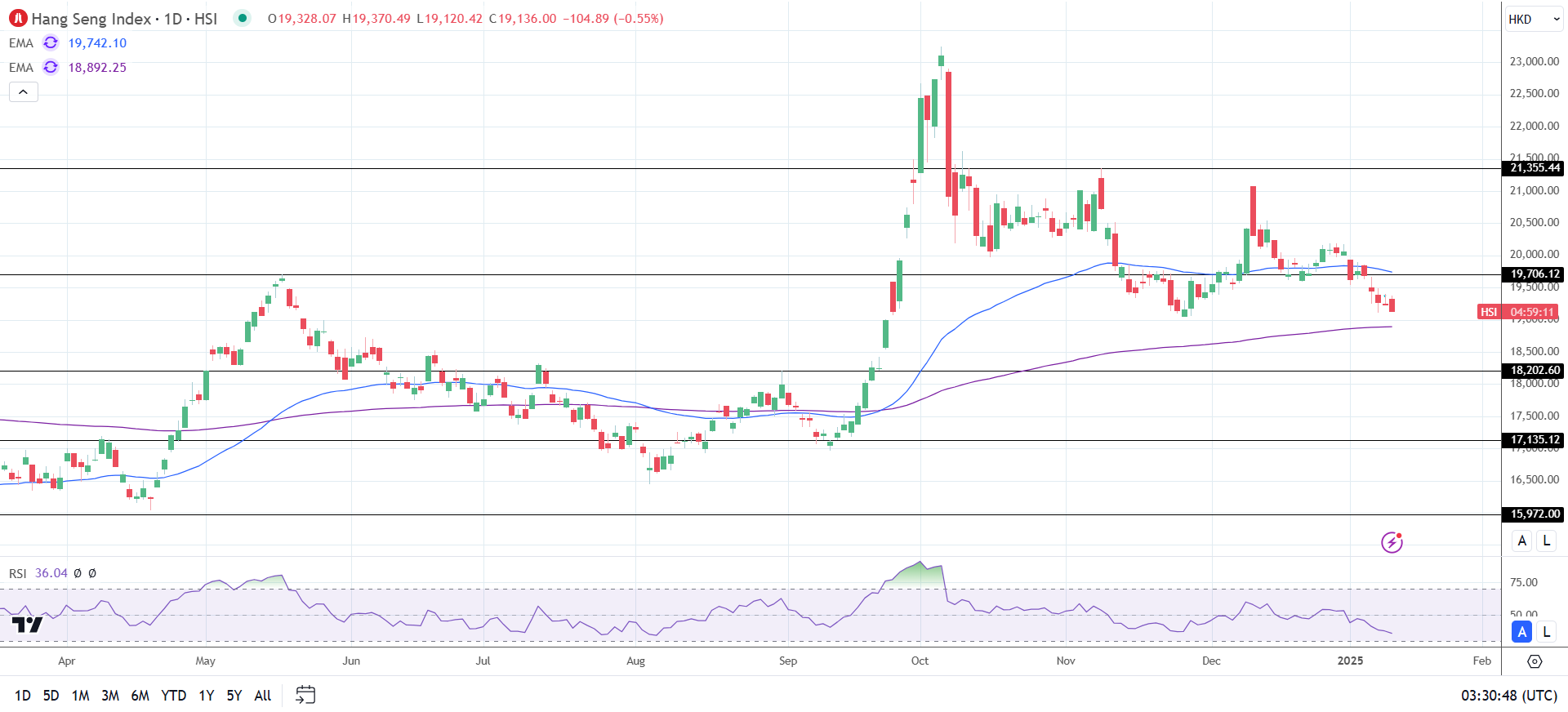Click the Hang Seng Index symbol title
The width and height of the screenshot is (1568, 712).
[x=91, y=18]
